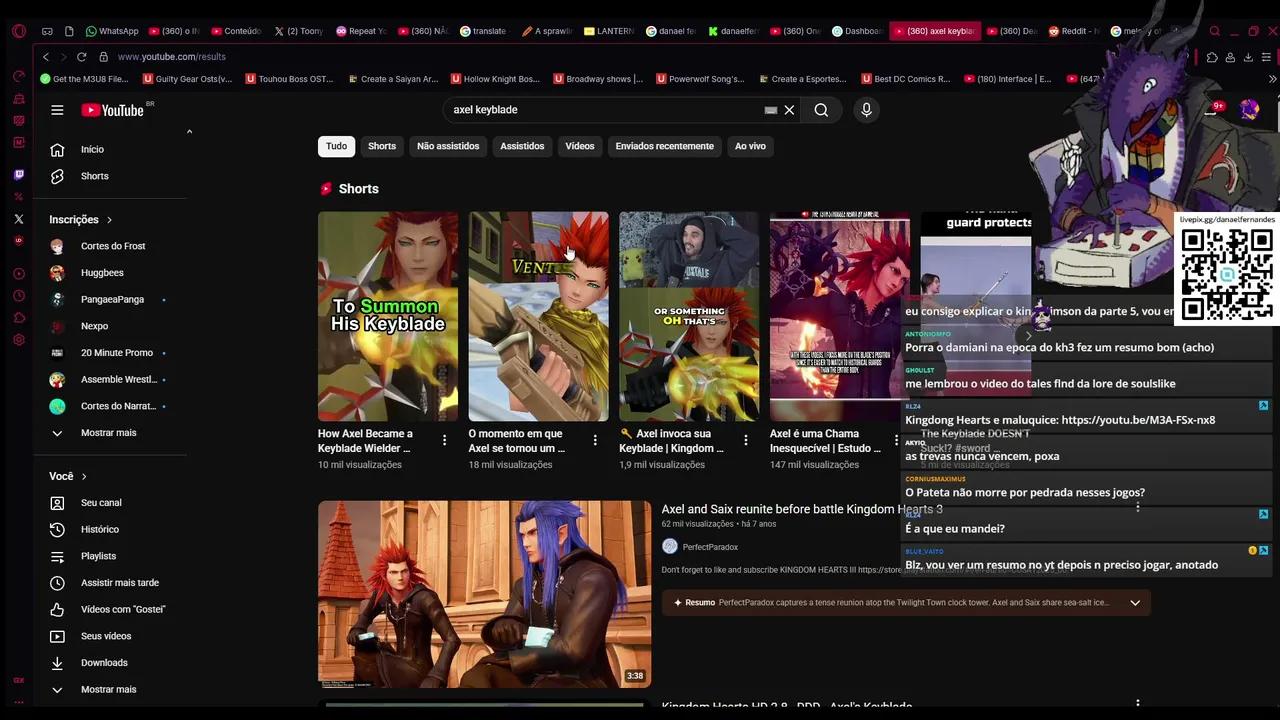Open browser extensions puzzle icon
The height and width of the screenshot is (720, 1280).
pos(1212,57)
